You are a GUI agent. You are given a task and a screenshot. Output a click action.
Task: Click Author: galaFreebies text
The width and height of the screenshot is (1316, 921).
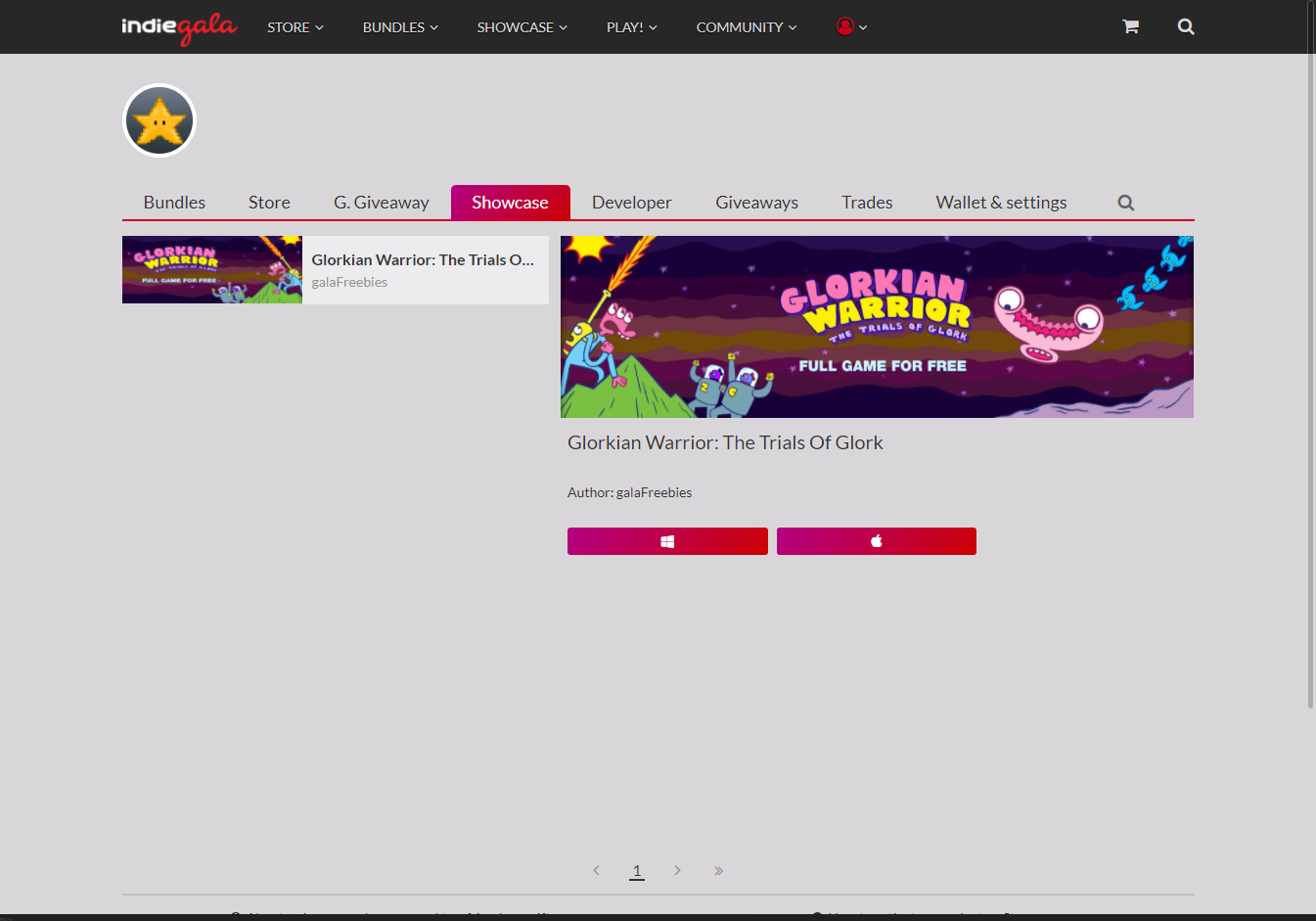click(630, 492)
